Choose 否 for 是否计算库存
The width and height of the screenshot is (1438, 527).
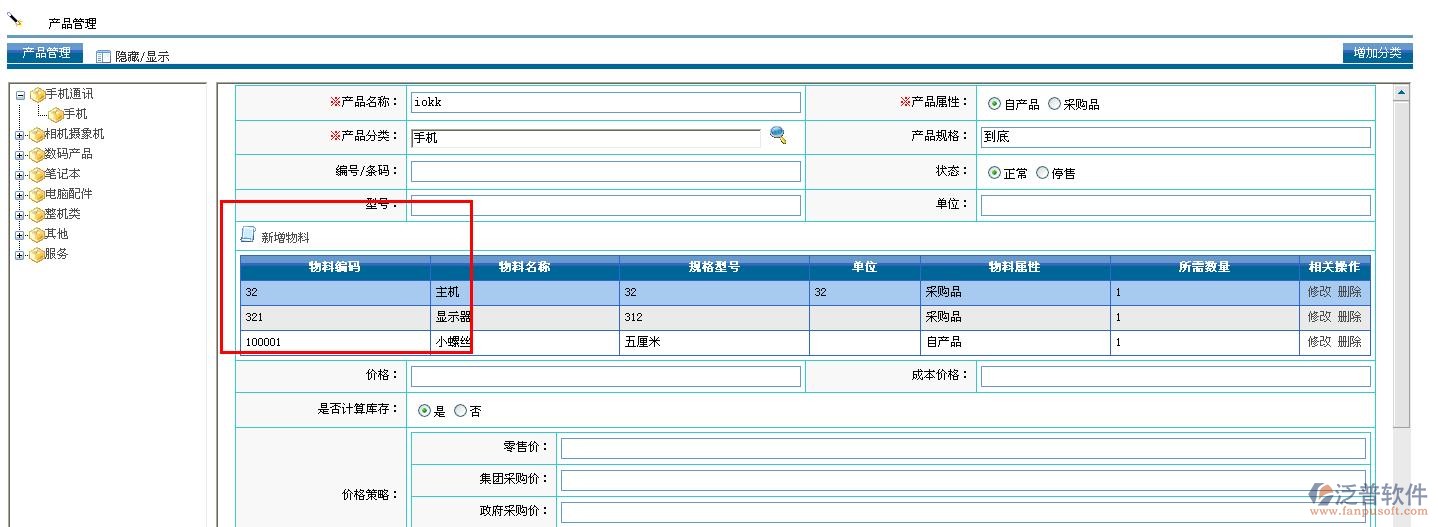click(460, 410)
